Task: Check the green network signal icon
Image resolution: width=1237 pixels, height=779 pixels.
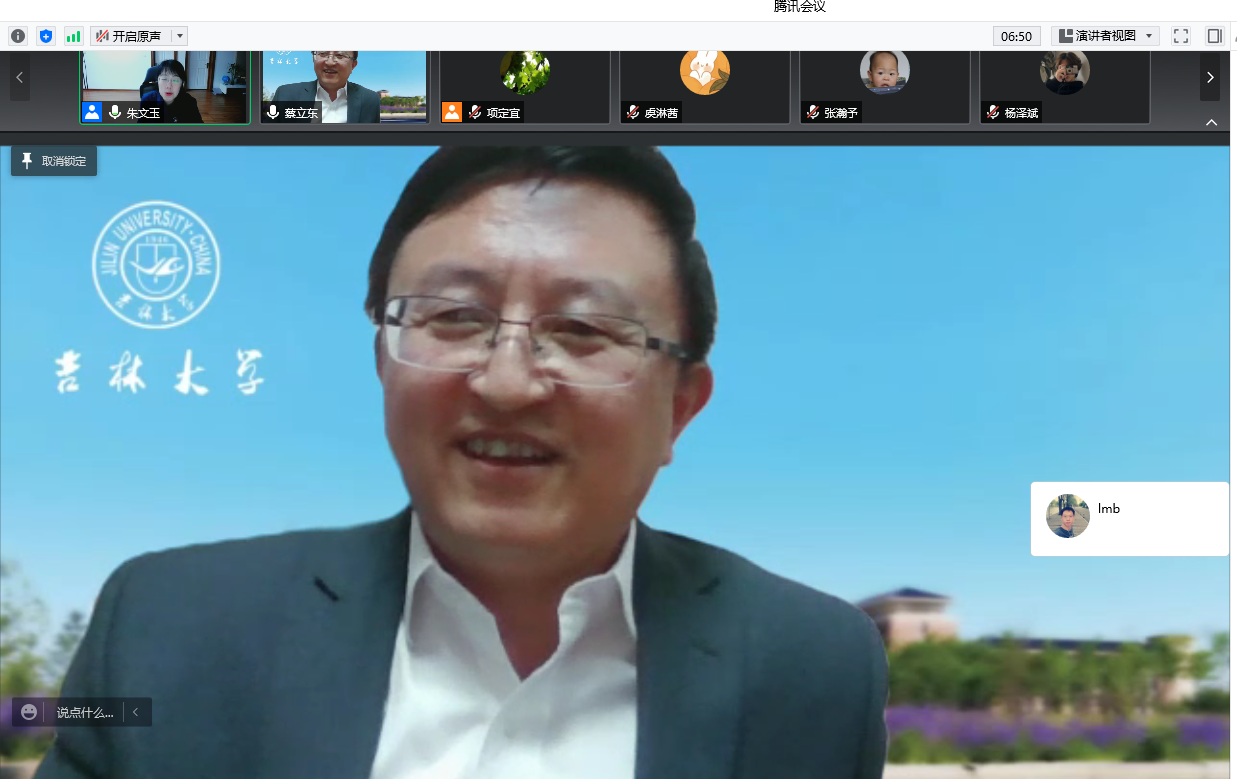Action: point(73,36)
